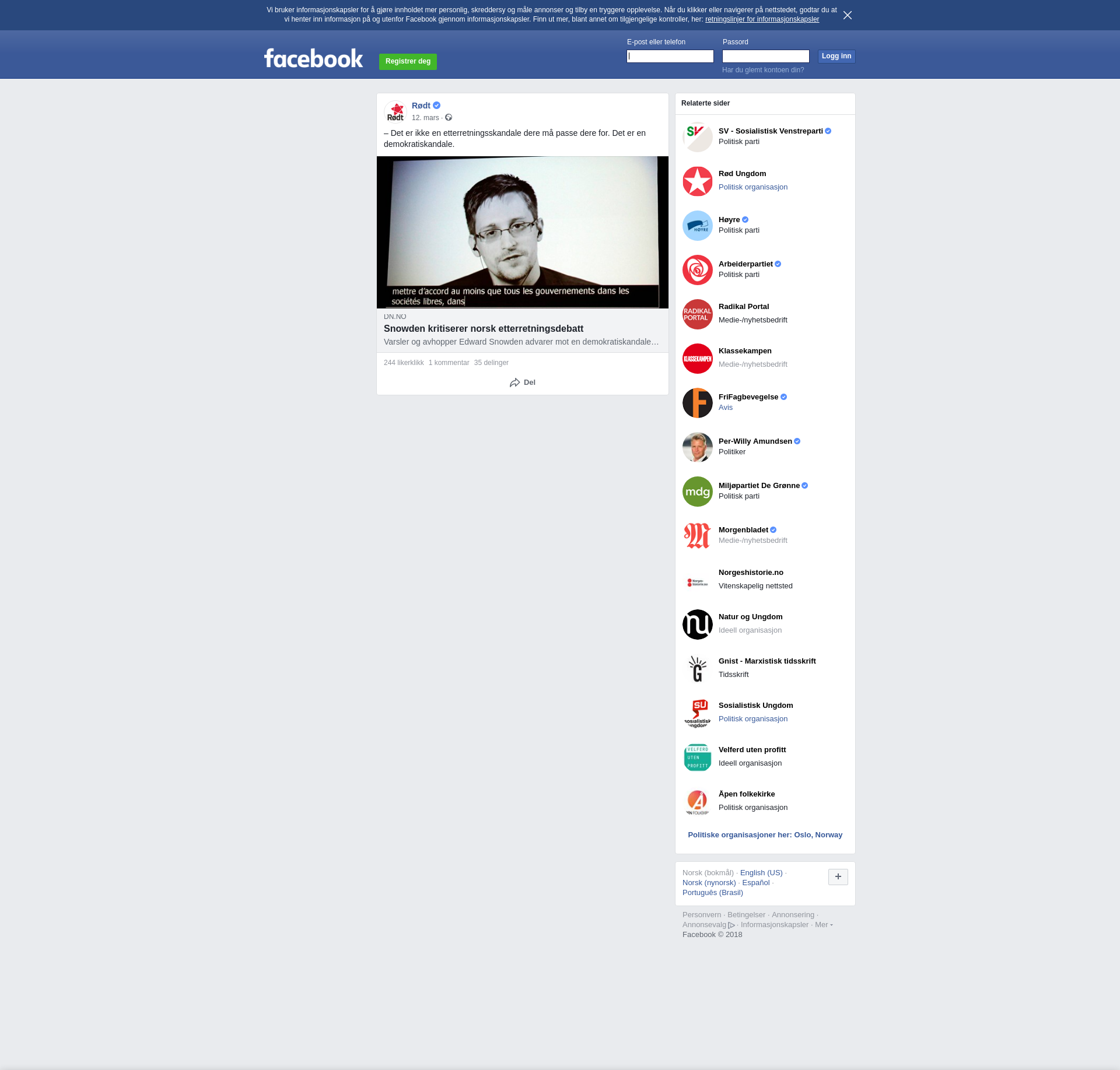Open Politiske organisasjoner her: Oslo, Norway

[x=765, y=835]
